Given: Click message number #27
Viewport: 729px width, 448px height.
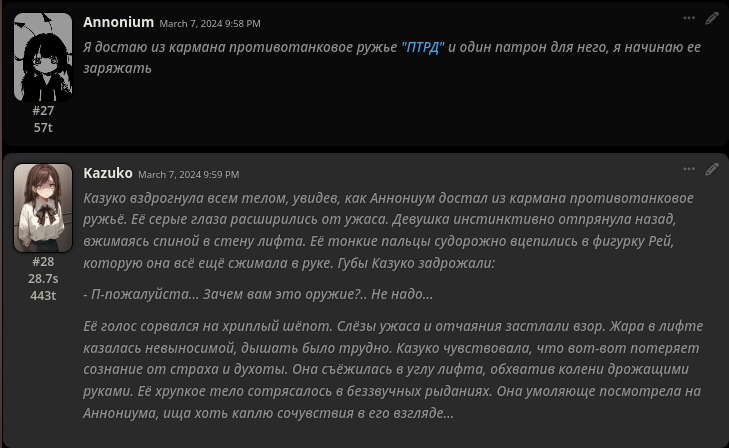Looking at the screenshot, I should [x=43, y=111].
